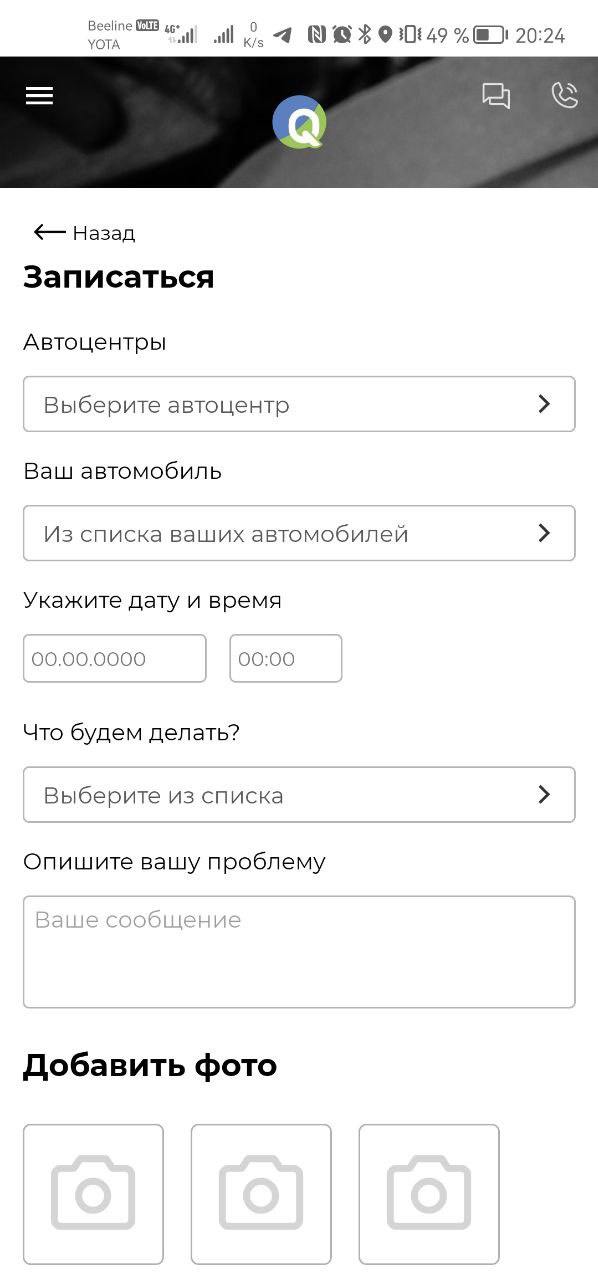Tap the battery indicator in status bar
The width and height of the screenshot is (598, 1280).
pyautogui.click(x=489, y=35)
